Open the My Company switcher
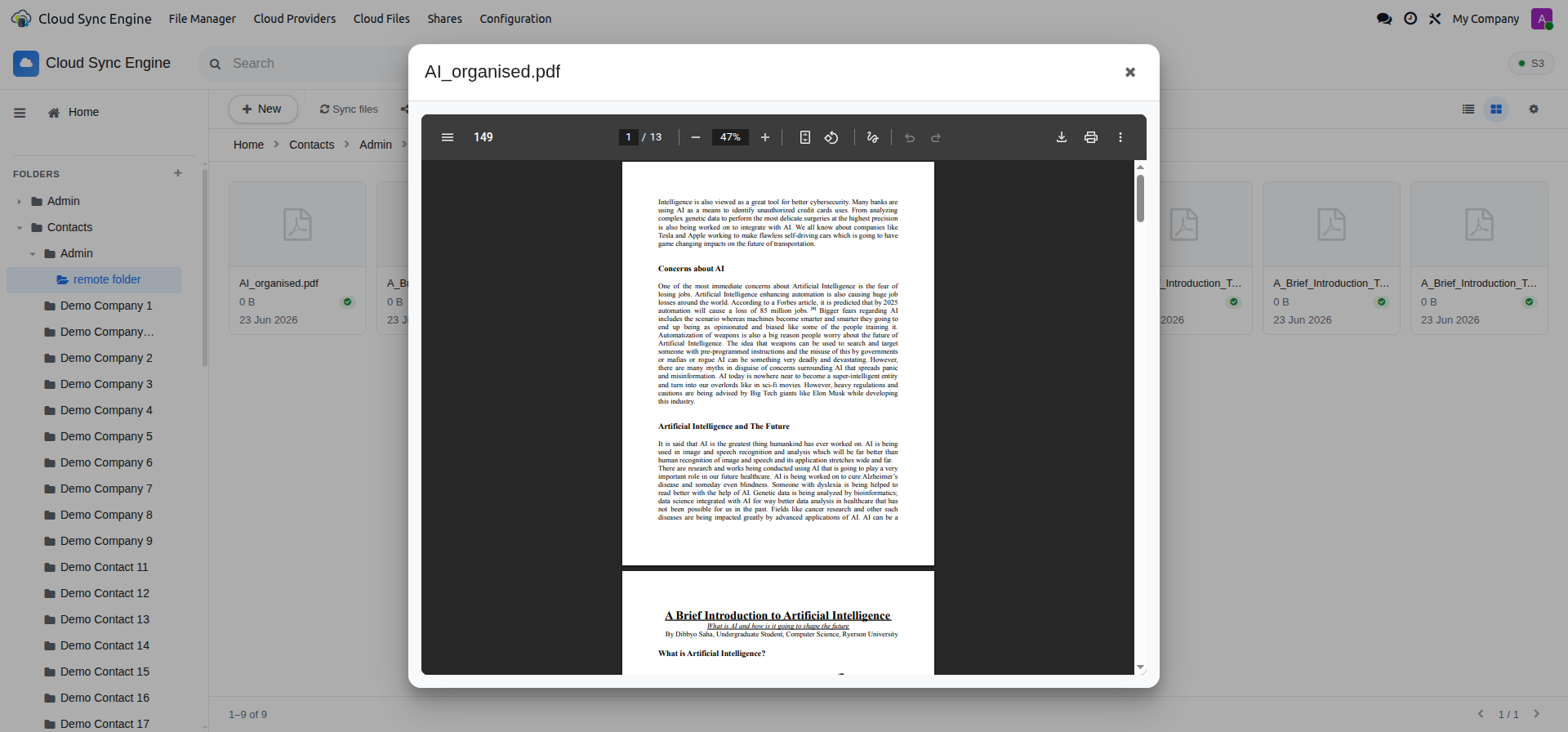The width and height of the screenshot is (1568, 732). 1486,19
